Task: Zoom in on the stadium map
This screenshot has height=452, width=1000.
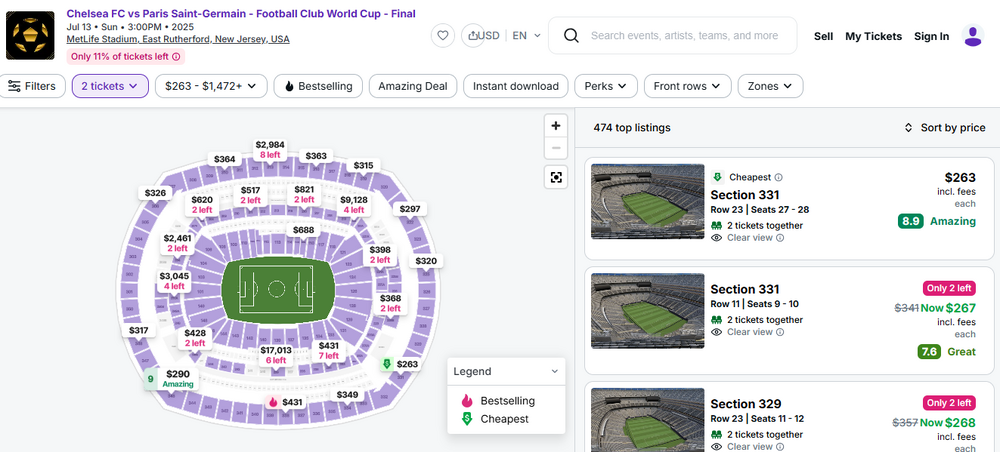Action: (557, 126)
